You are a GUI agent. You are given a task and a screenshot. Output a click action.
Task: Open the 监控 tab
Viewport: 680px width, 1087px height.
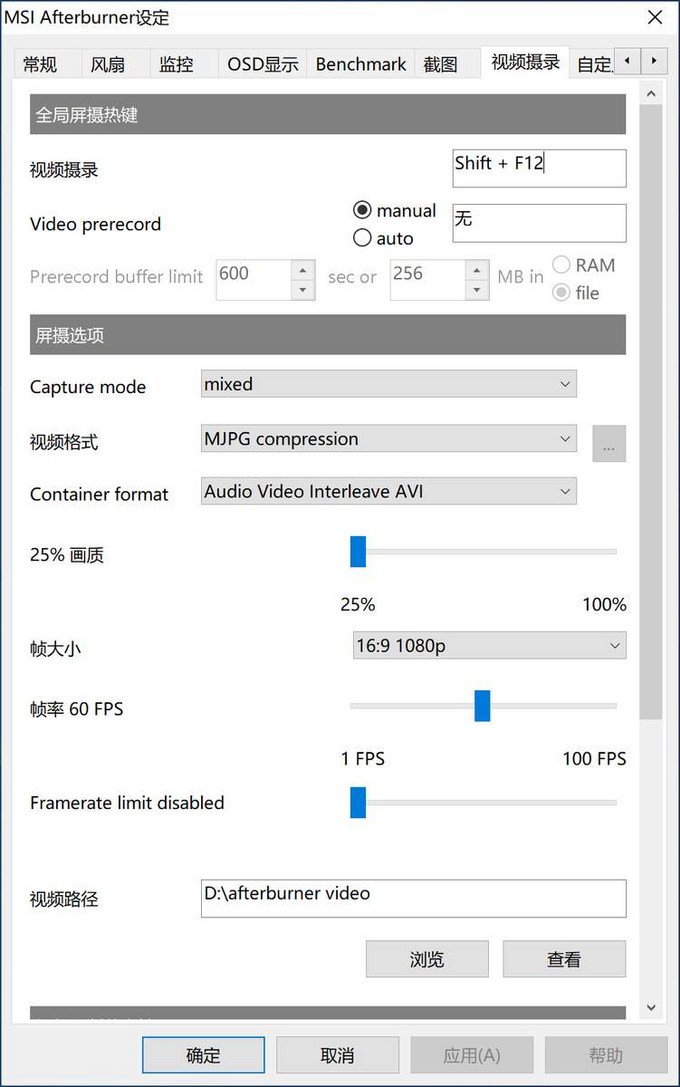coord(176,64)
